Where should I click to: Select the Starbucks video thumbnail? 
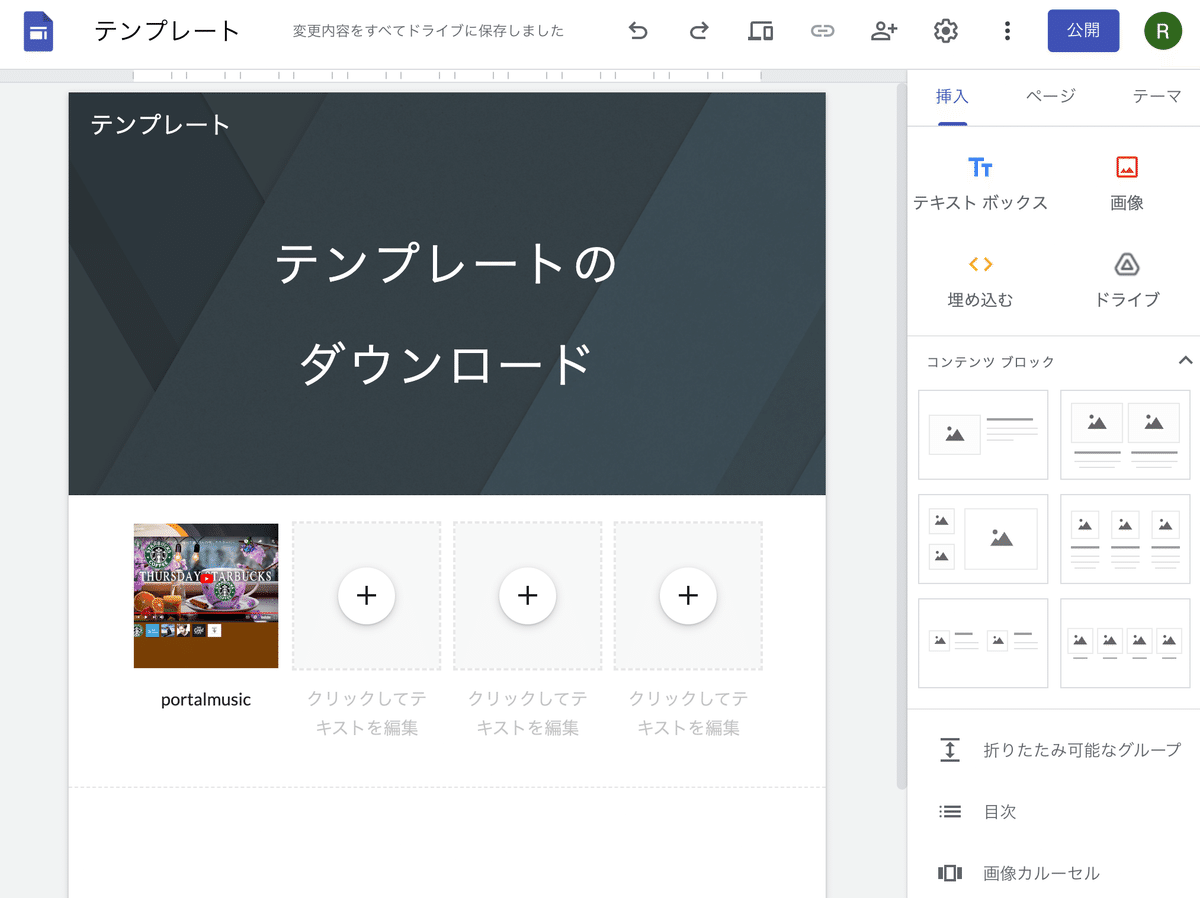point(206,596)
